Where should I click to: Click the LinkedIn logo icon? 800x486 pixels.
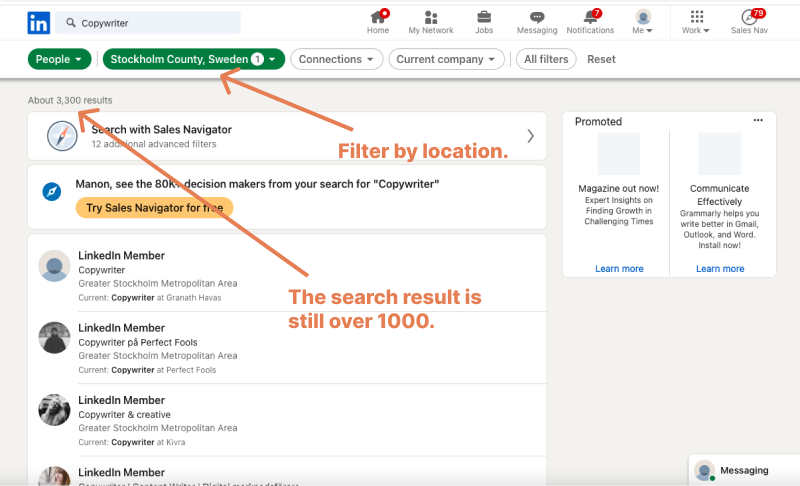[x=39, y=23]
